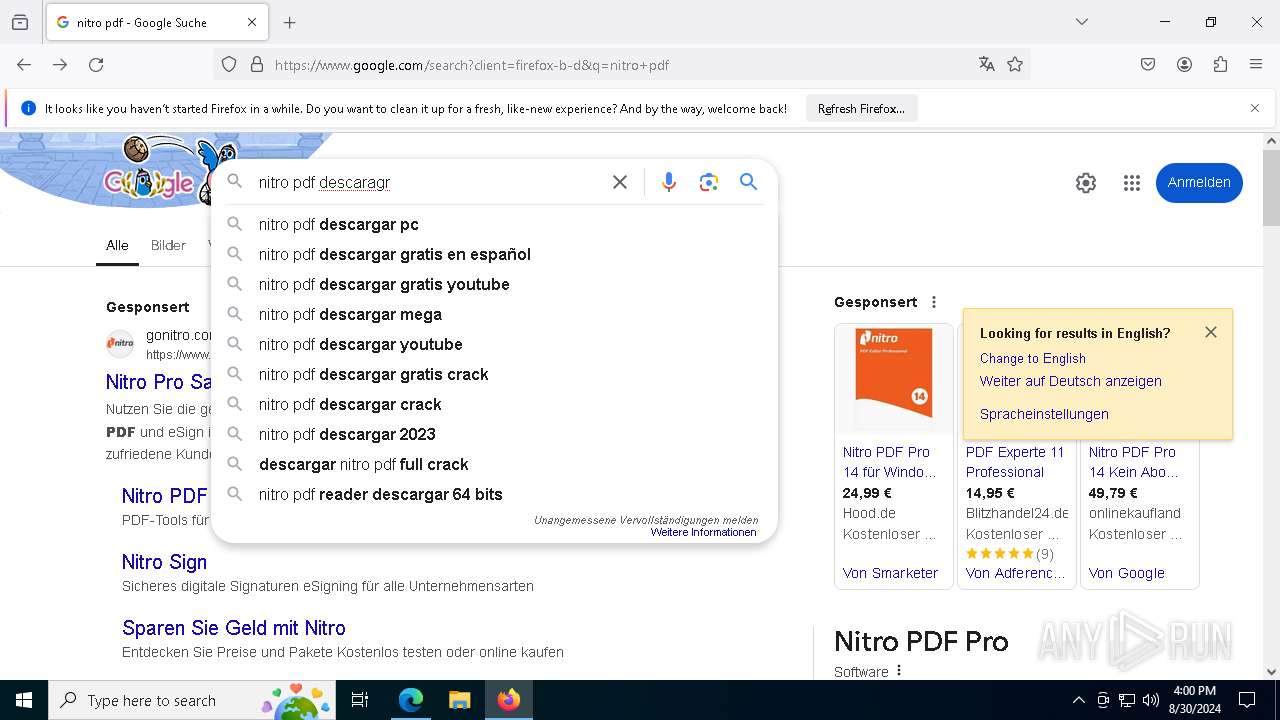Switch to the Bilder tab

(168, 245)
